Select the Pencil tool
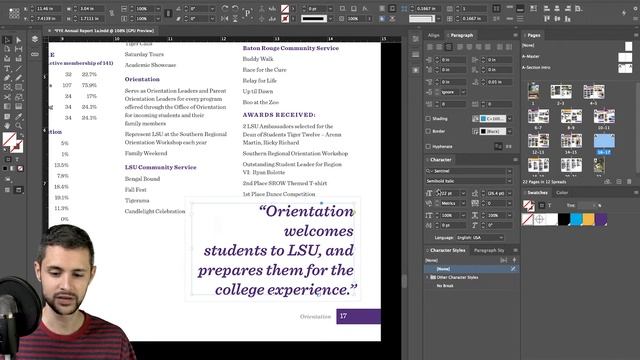 click(x=18, y=78)
